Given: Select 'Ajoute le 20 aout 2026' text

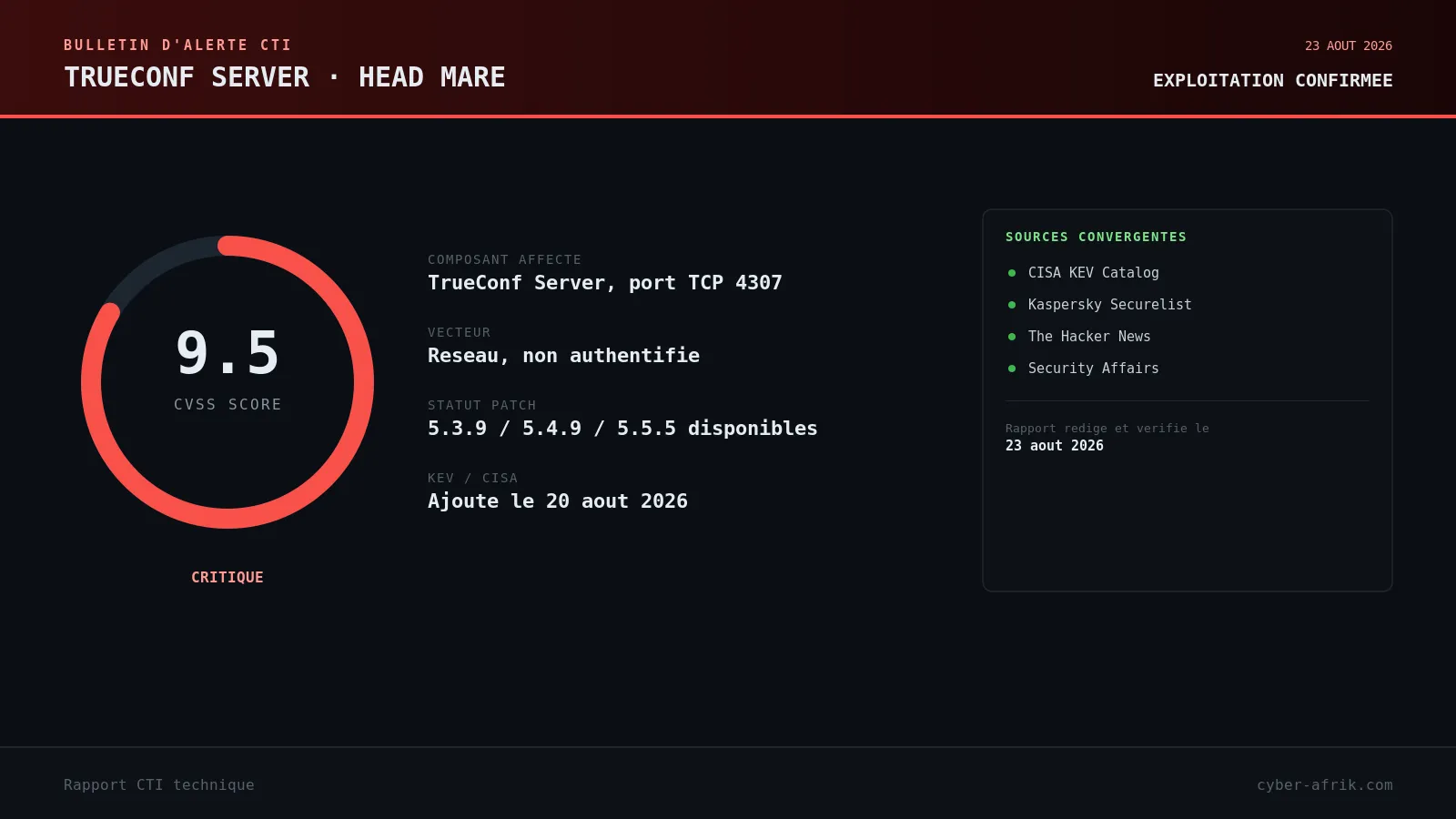Looking at the screenshot, I should pos(558,501).
